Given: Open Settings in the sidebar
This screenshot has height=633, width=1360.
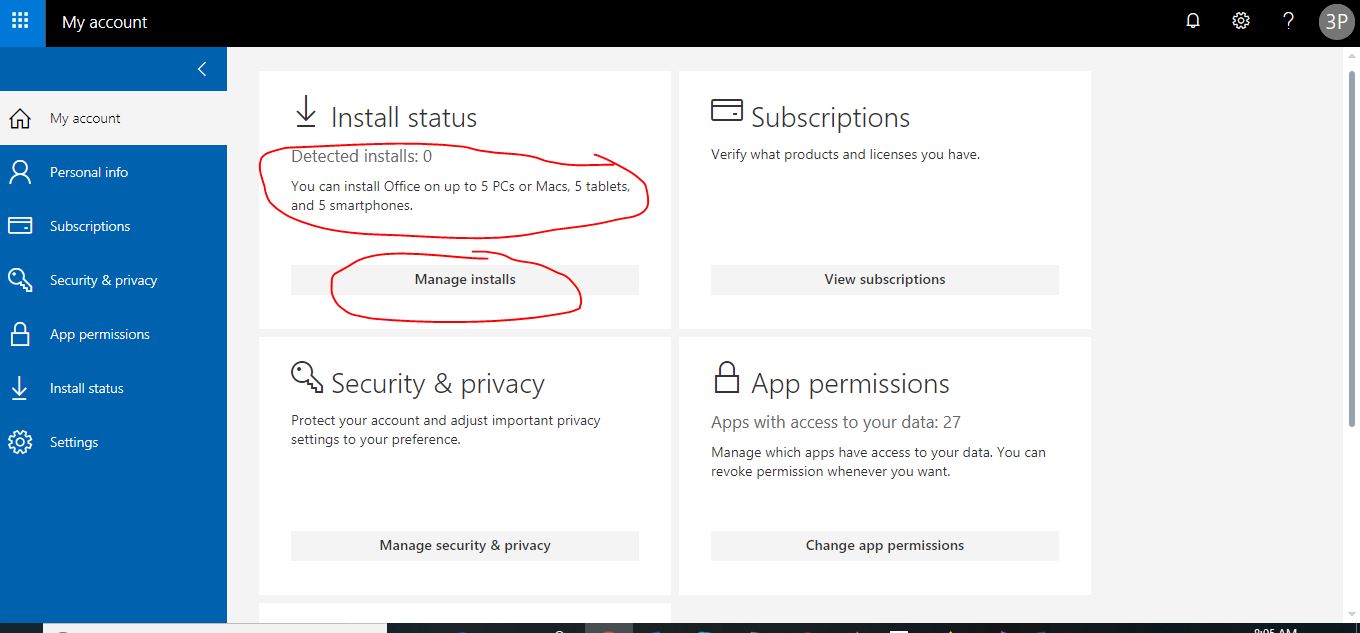Looking at the screenshot, I should point(113,442).
